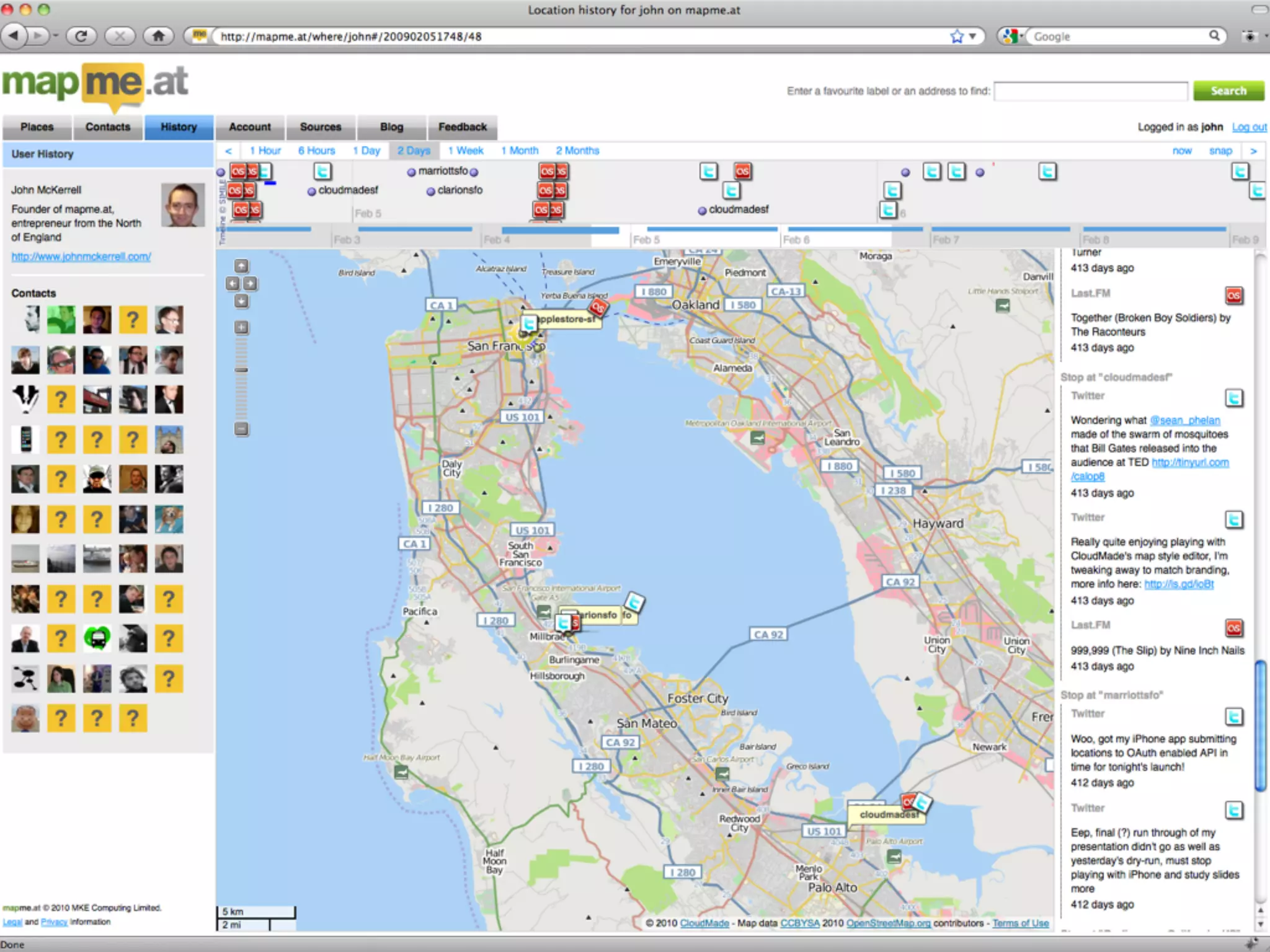Click the map zoom slider handle
This screenshot has width=1270, height=952.
click(x=241, y=370)
